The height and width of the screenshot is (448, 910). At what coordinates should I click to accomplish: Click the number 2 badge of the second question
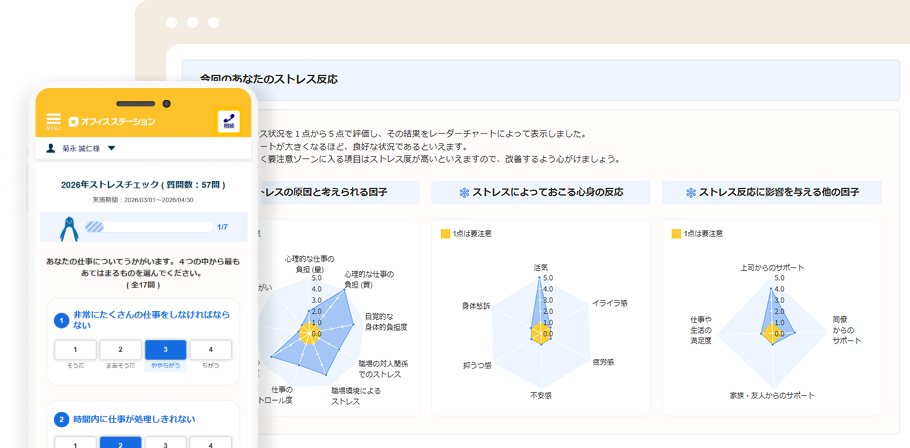pos(62,419)
